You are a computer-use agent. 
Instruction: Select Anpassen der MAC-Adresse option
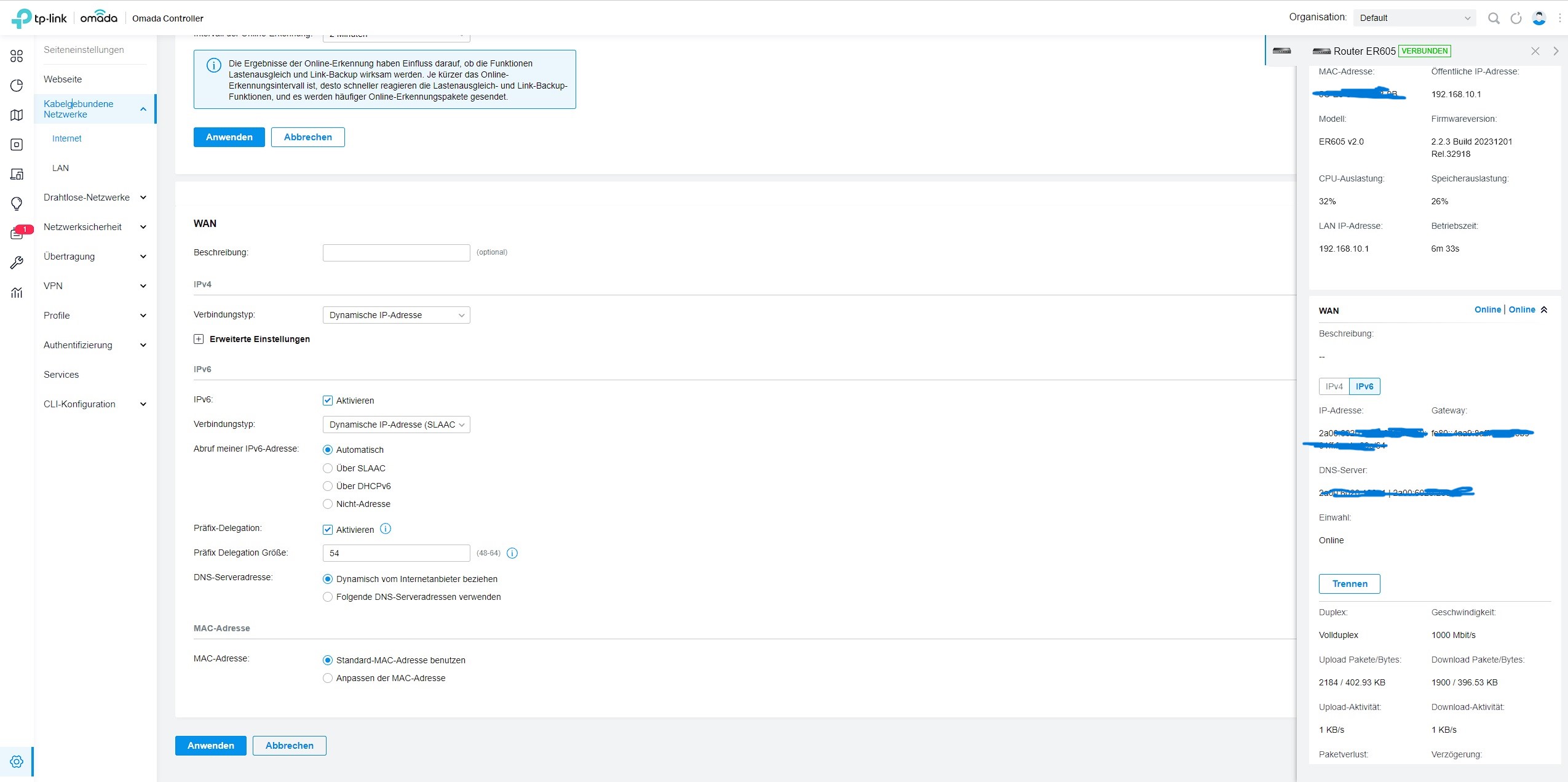click(x=328, y=678)
